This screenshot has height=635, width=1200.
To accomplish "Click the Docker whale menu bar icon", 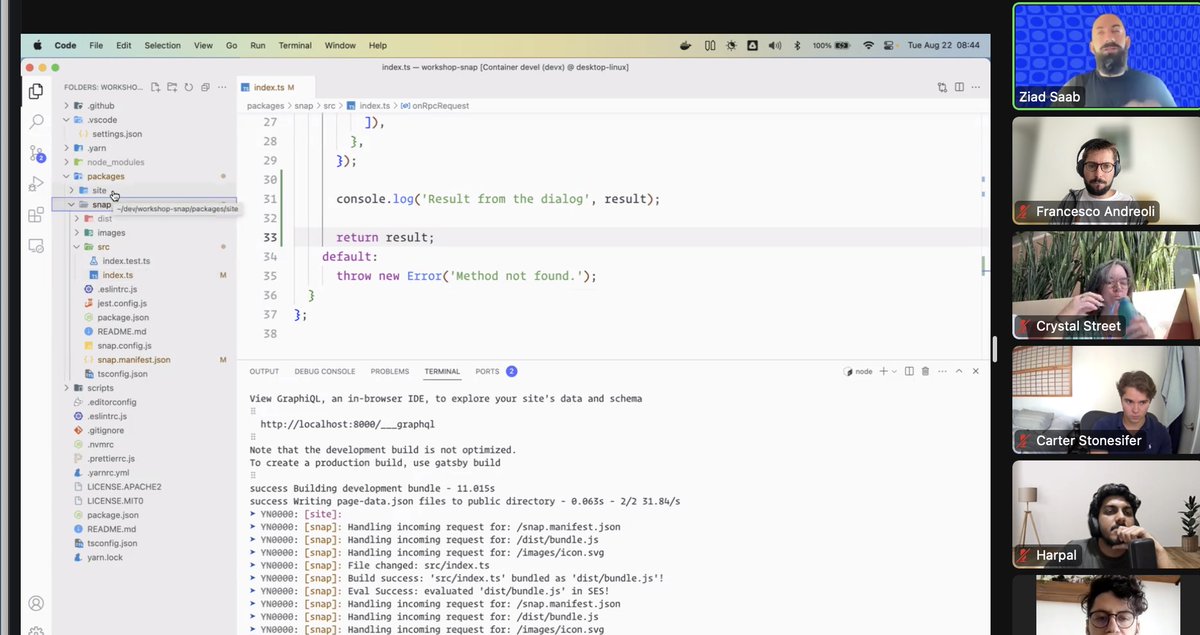I will point(686,45).
